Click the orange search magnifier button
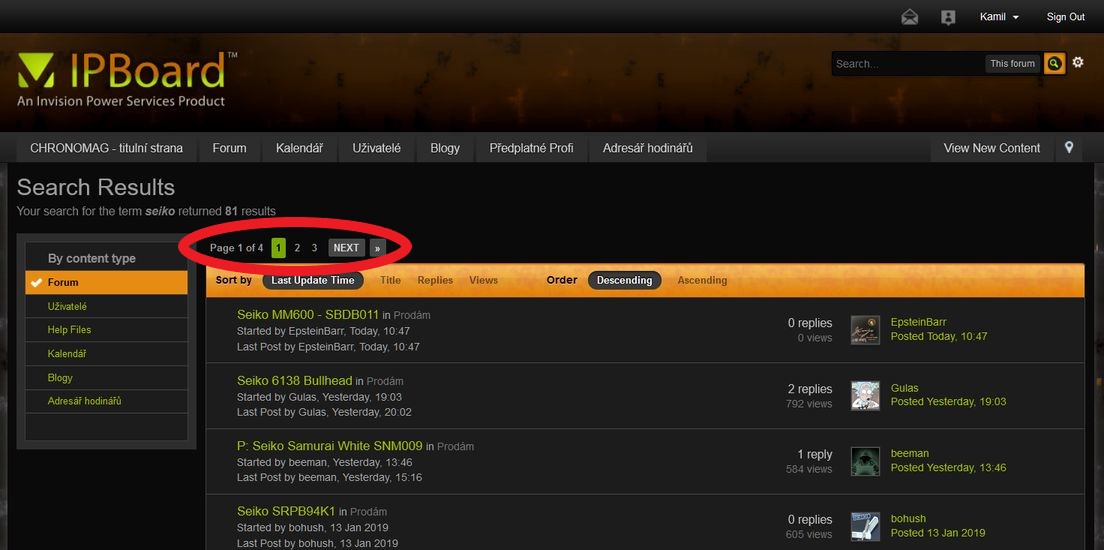 1054,63
